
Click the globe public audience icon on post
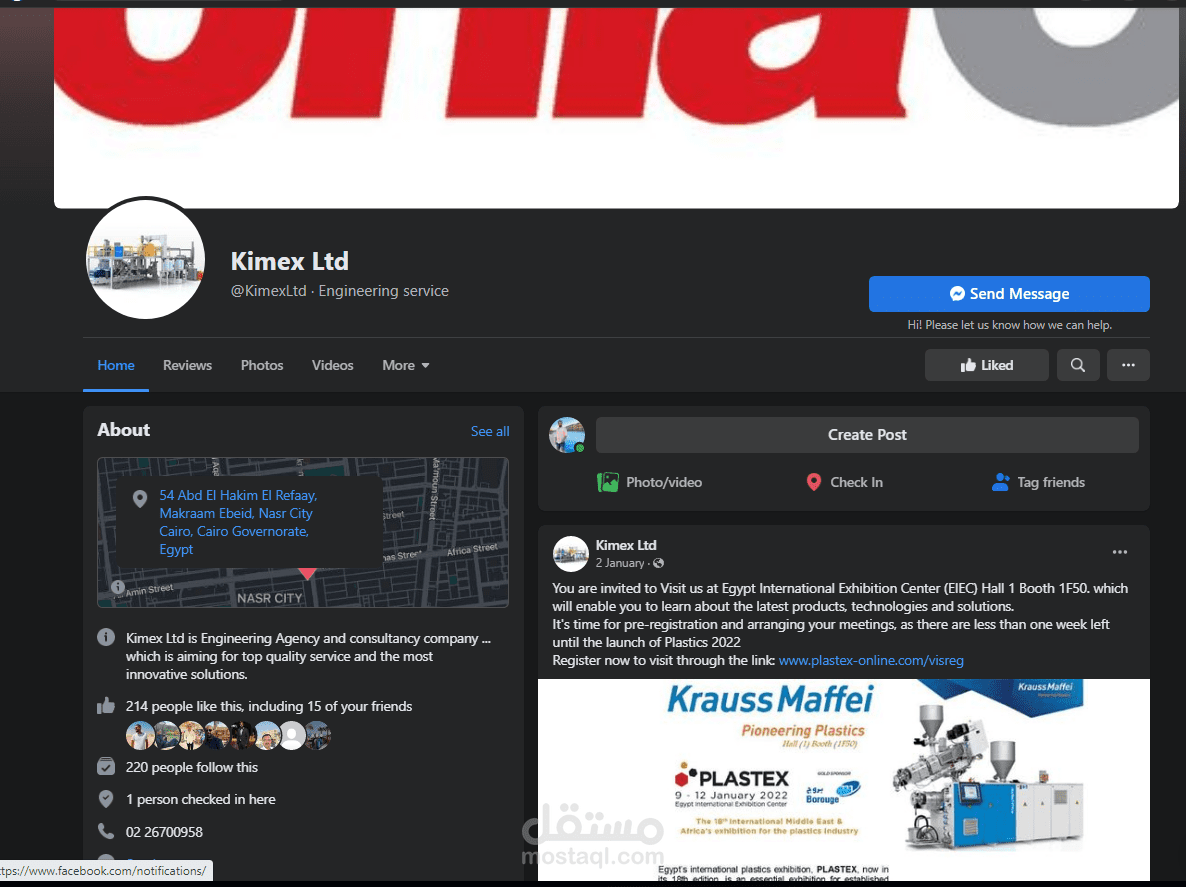click(658, 563)
